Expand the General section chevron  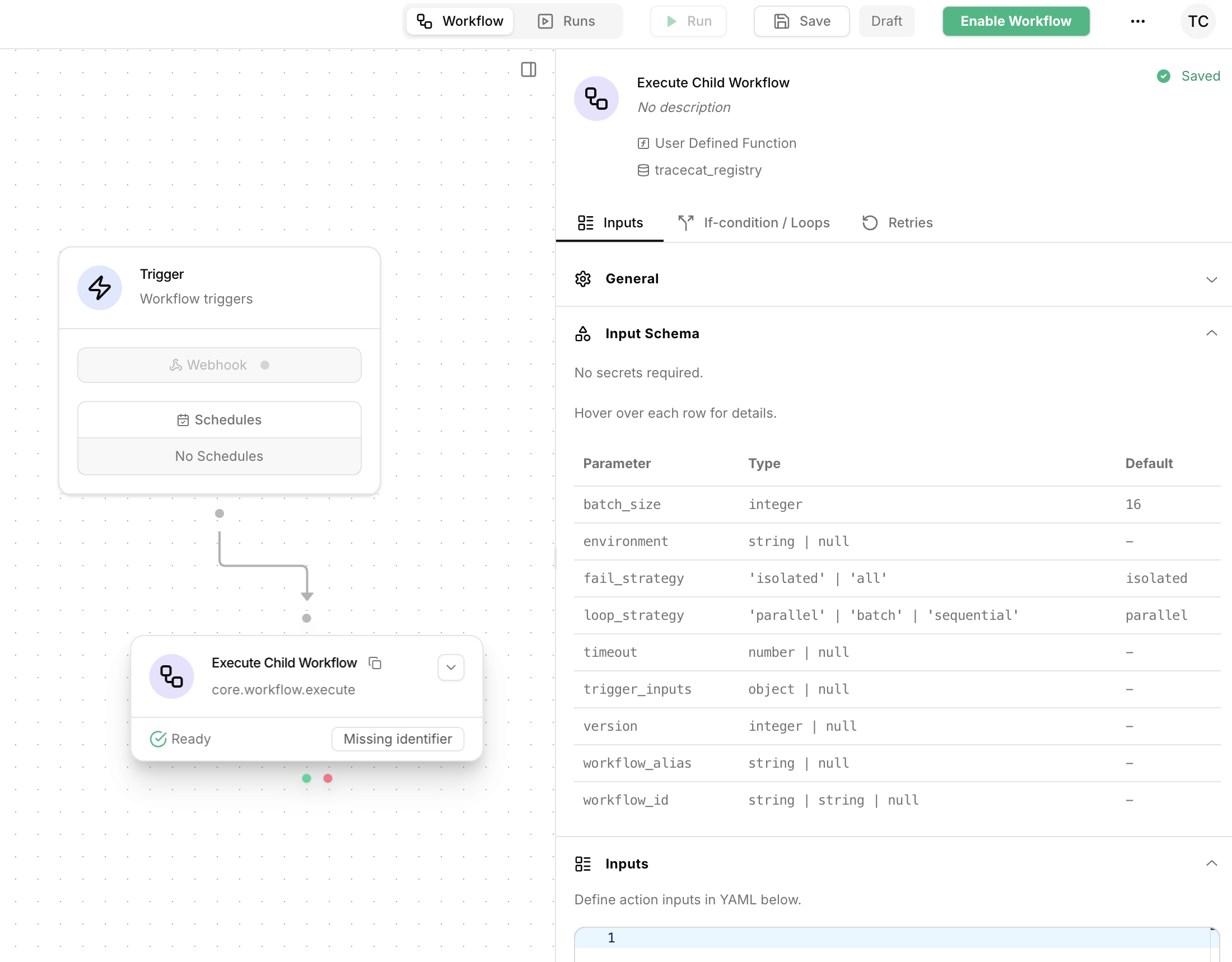1211,279
